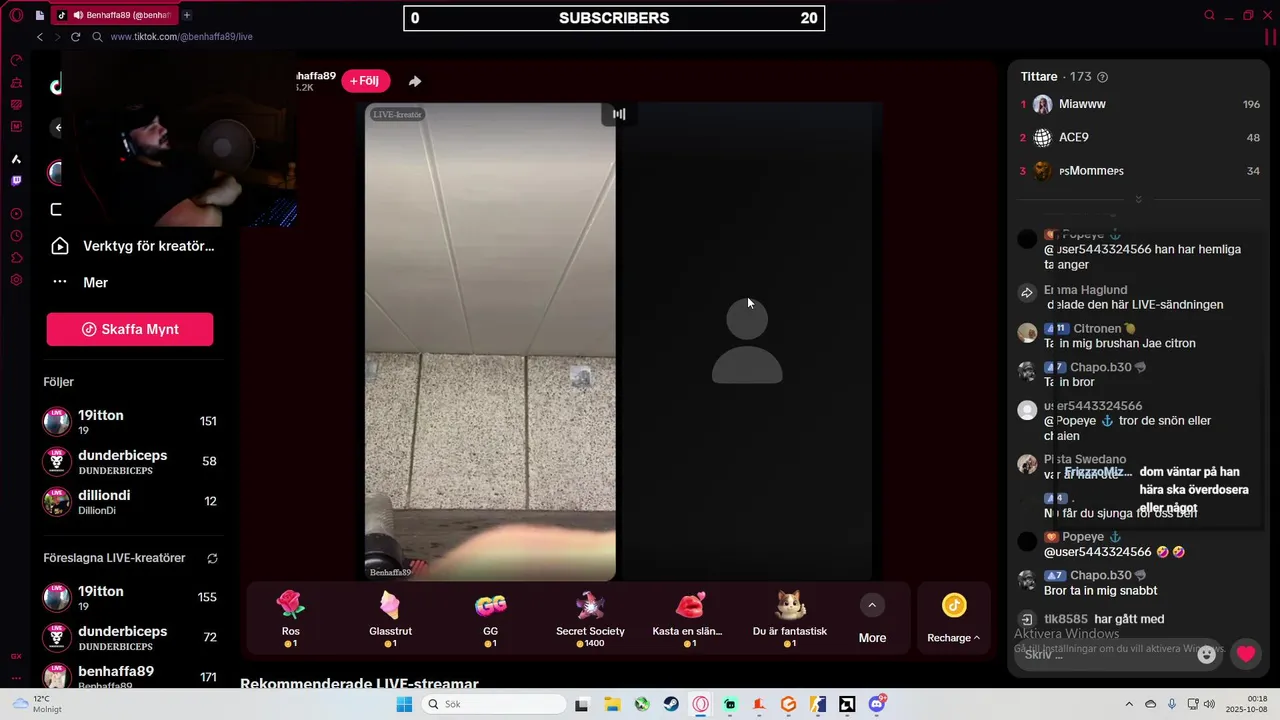Open the Opera GX menu logo
This screenshot has height=720, width=1280.
(16, 15)
